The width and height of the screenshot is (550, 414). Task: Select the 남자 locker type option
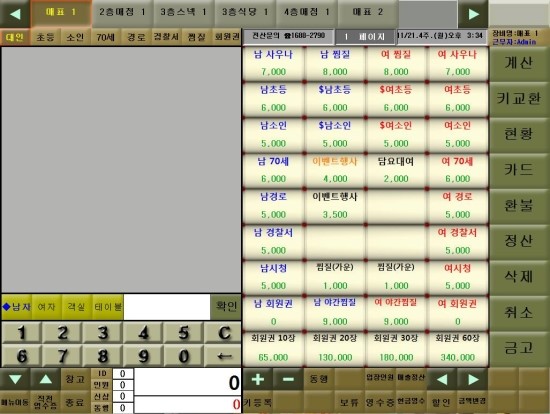coord(16,307)
